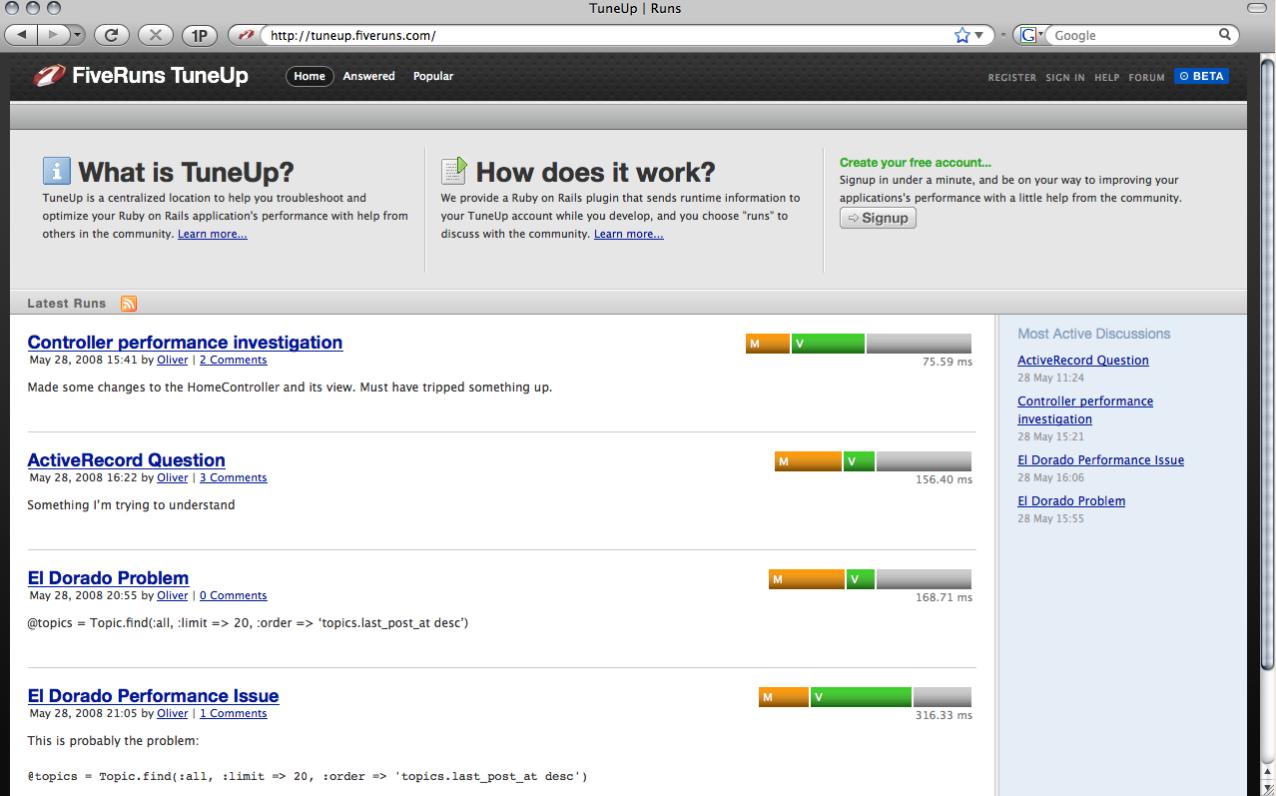
Task: Subscribe via the Latest Runs RSS feed icon
Action: click(128, 303)
